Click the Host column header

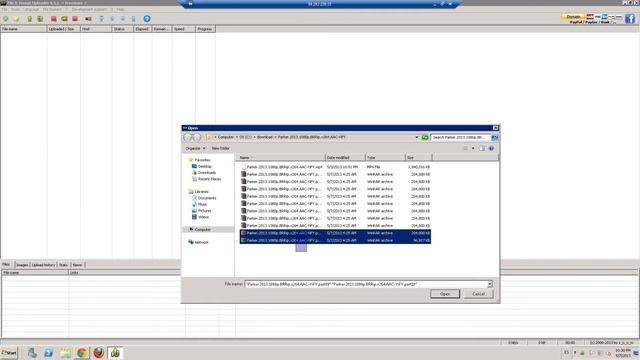(96, 29)
